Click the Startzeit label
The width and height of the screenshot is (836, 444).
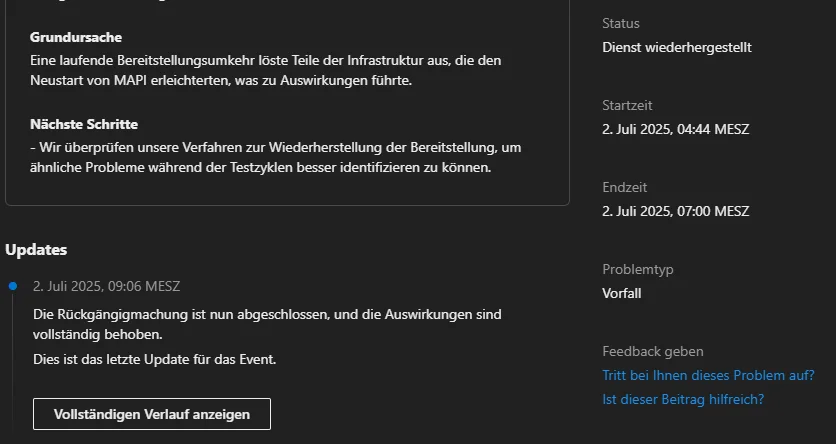(x=627, y=106)
